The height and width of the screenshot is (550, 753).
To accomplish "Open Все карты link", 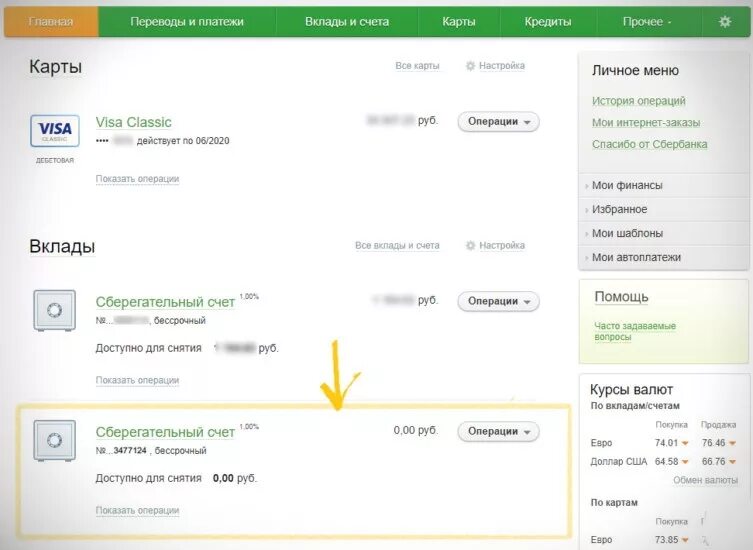I will coord(417,66).
